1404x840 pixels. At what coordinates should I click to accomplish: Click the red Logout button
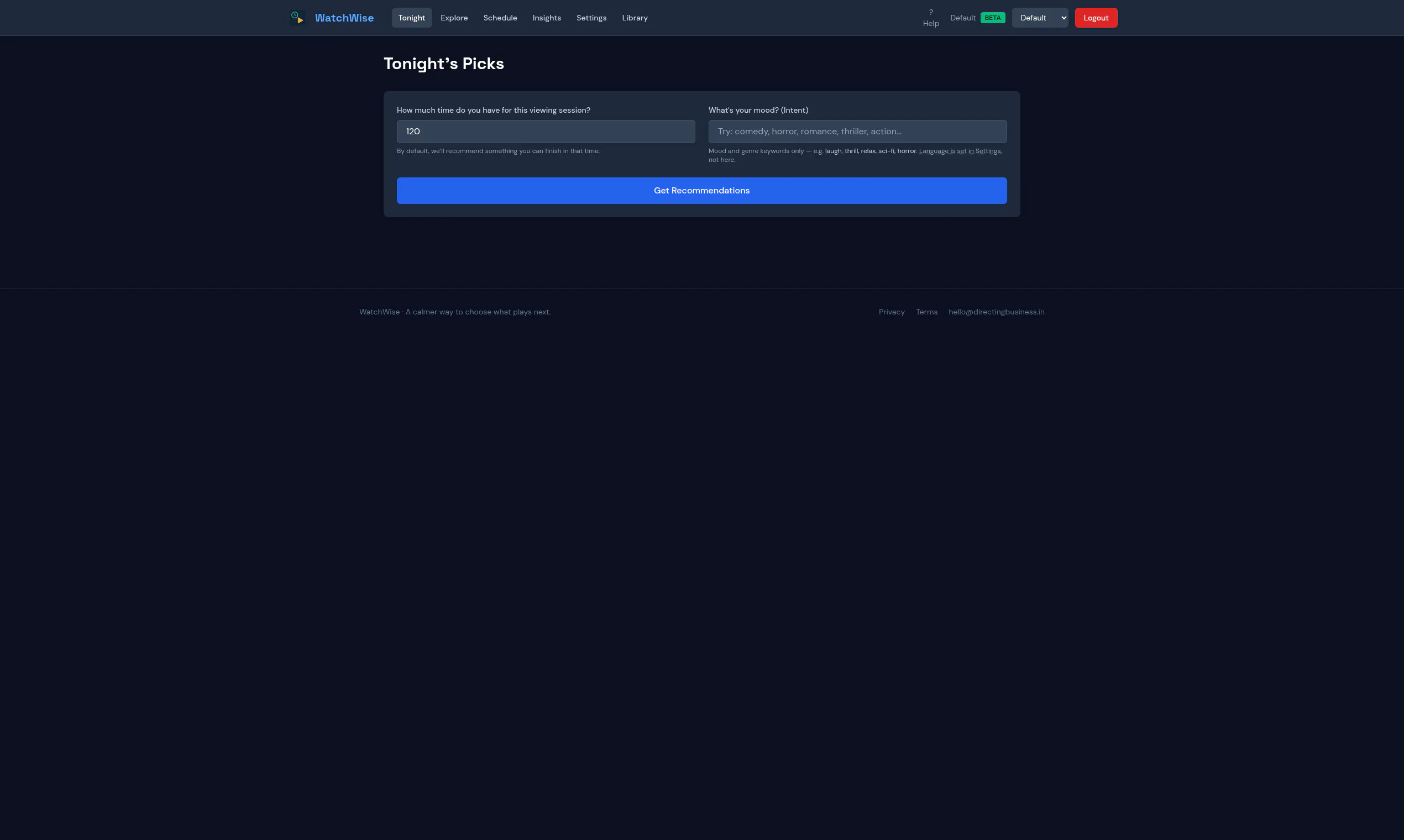1096,18
